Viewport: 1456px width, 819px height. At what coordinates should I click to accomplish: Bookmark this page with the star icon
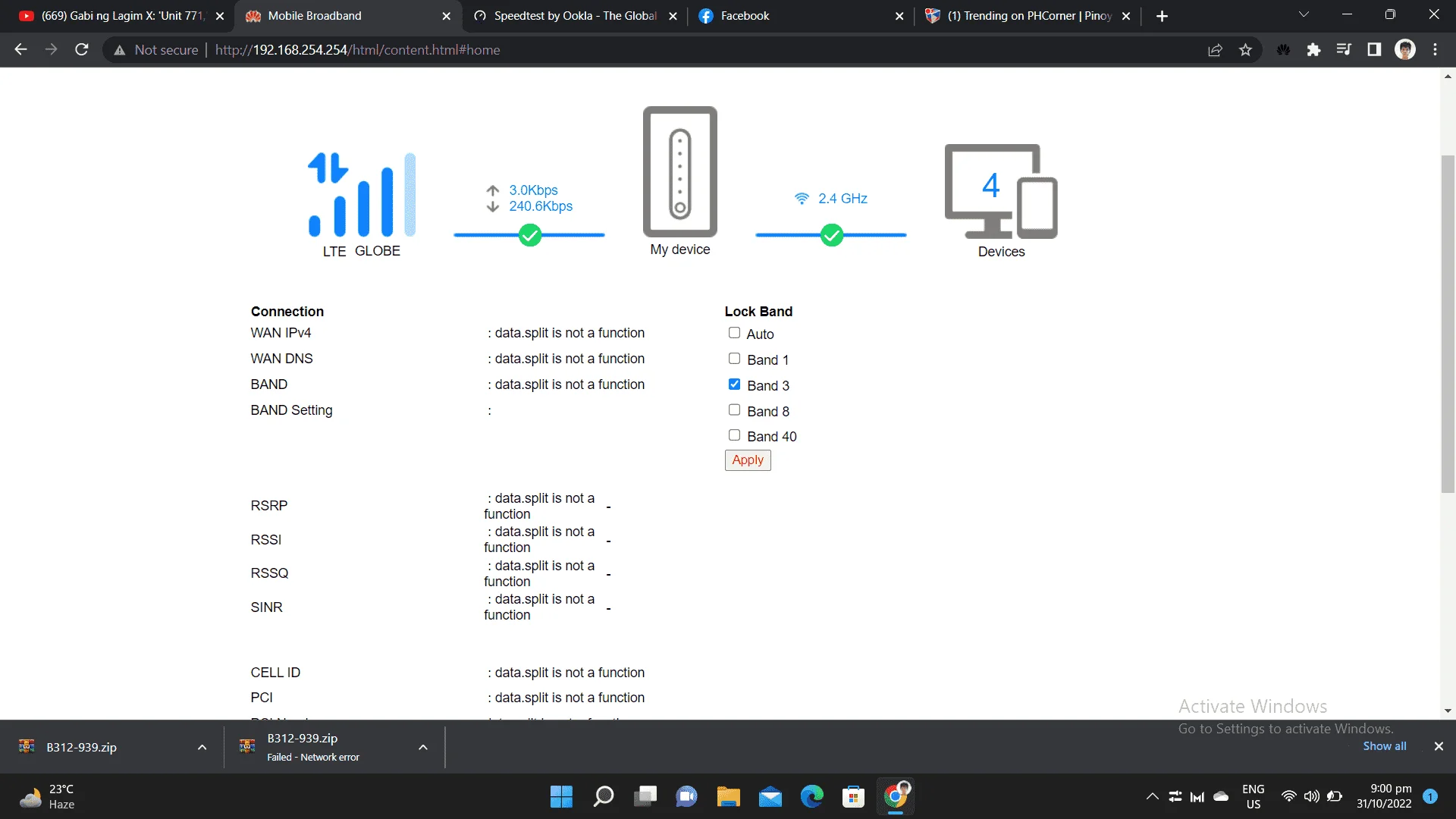[x=1245, y=50]
